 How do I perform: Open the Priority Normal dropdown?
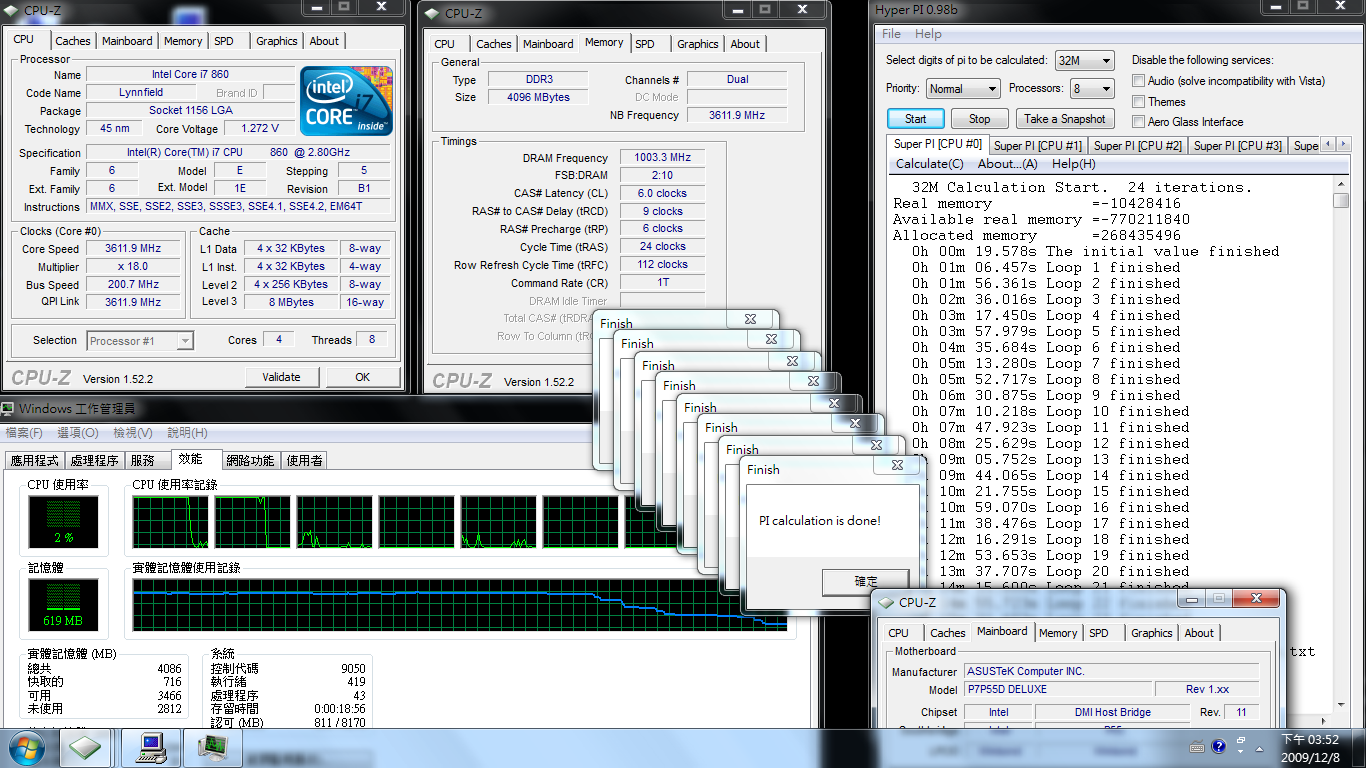point(962,89)
